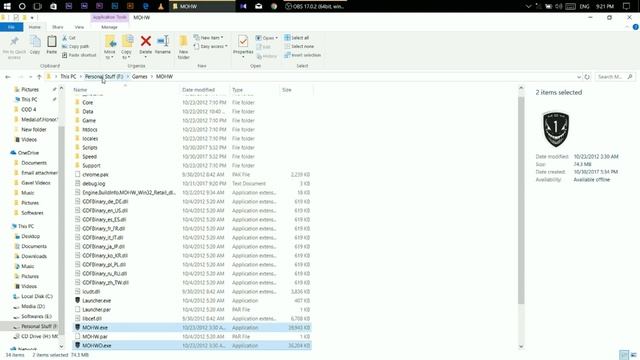Refresh the MOHW folder view
Screen dimensions: 640x360
click(x=587, y=77)
